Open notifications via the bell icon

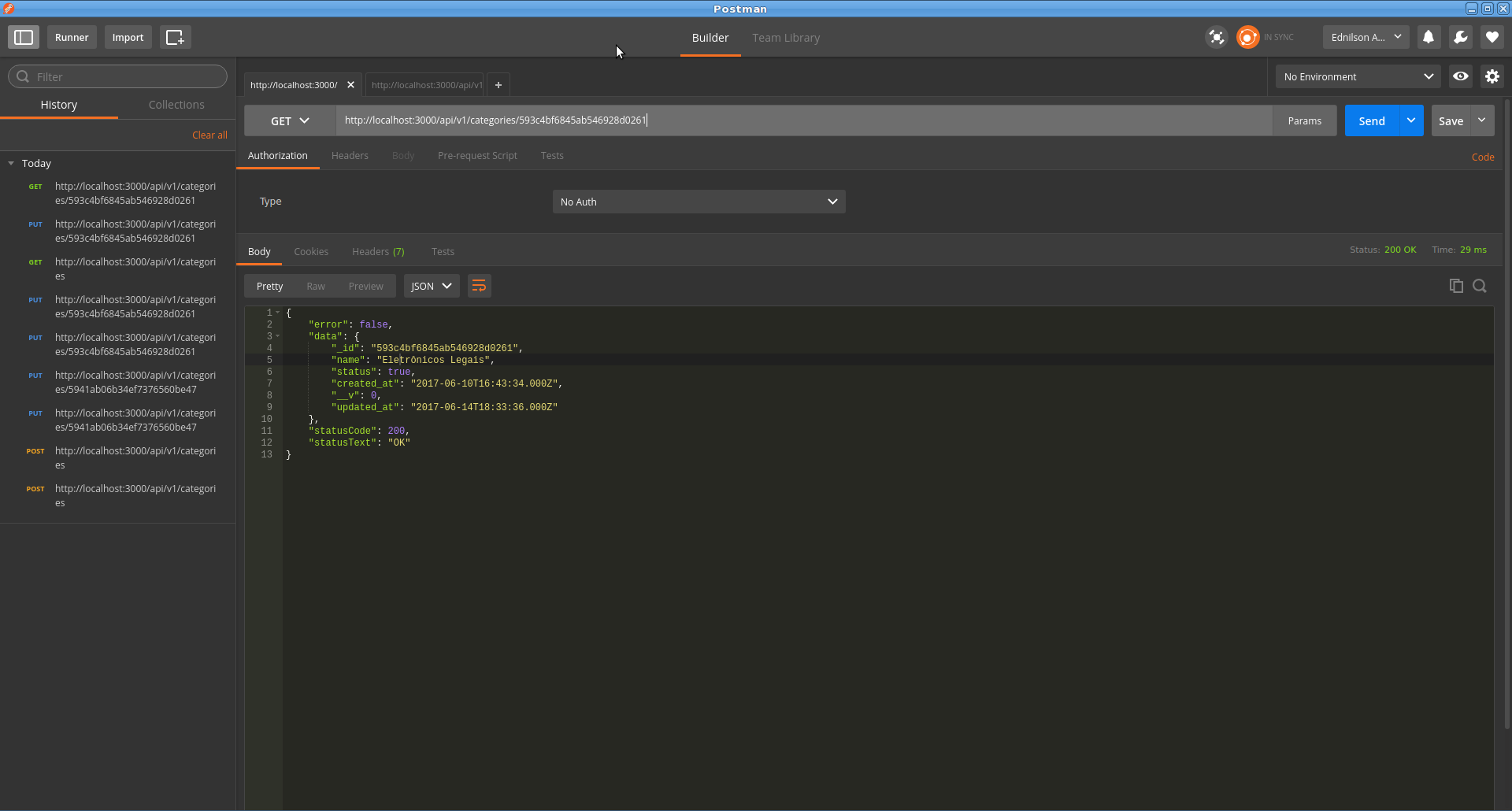coord(1429,37)
